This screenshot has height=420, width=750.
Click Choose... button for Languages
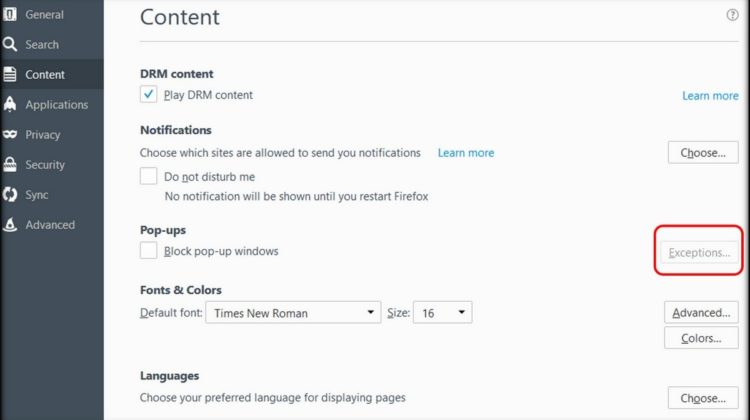pyautogui.click(x=703, y=398)
